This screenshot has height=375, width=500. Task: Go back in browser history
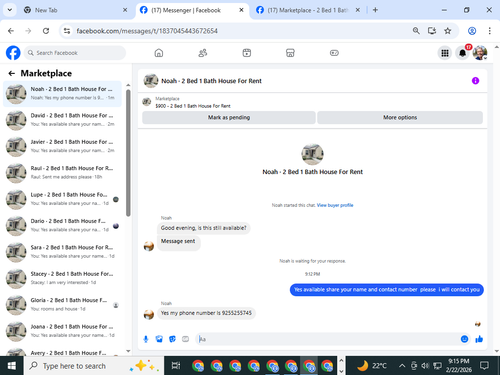(11, 31)
